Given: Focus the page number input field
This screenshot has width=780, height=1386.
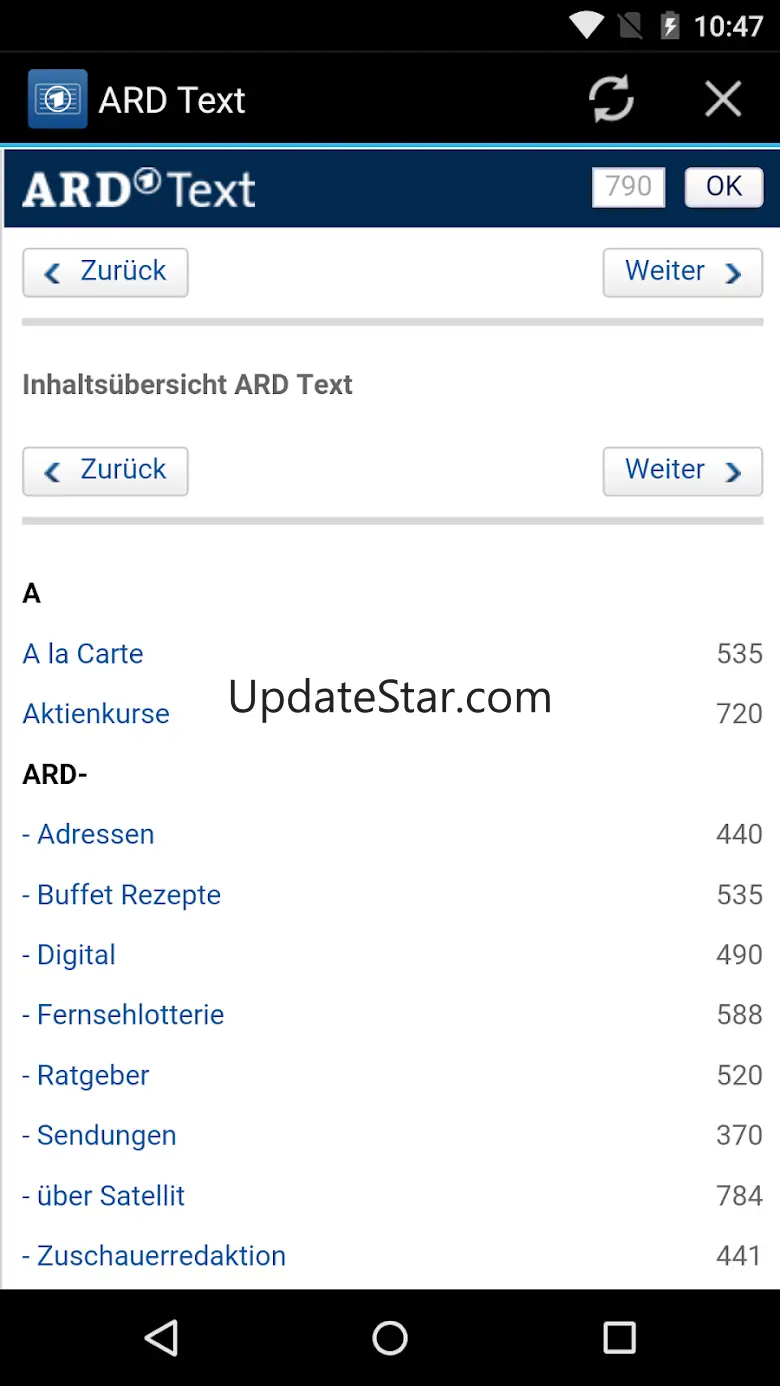Looking at the screenshot, I should [628, 187].
